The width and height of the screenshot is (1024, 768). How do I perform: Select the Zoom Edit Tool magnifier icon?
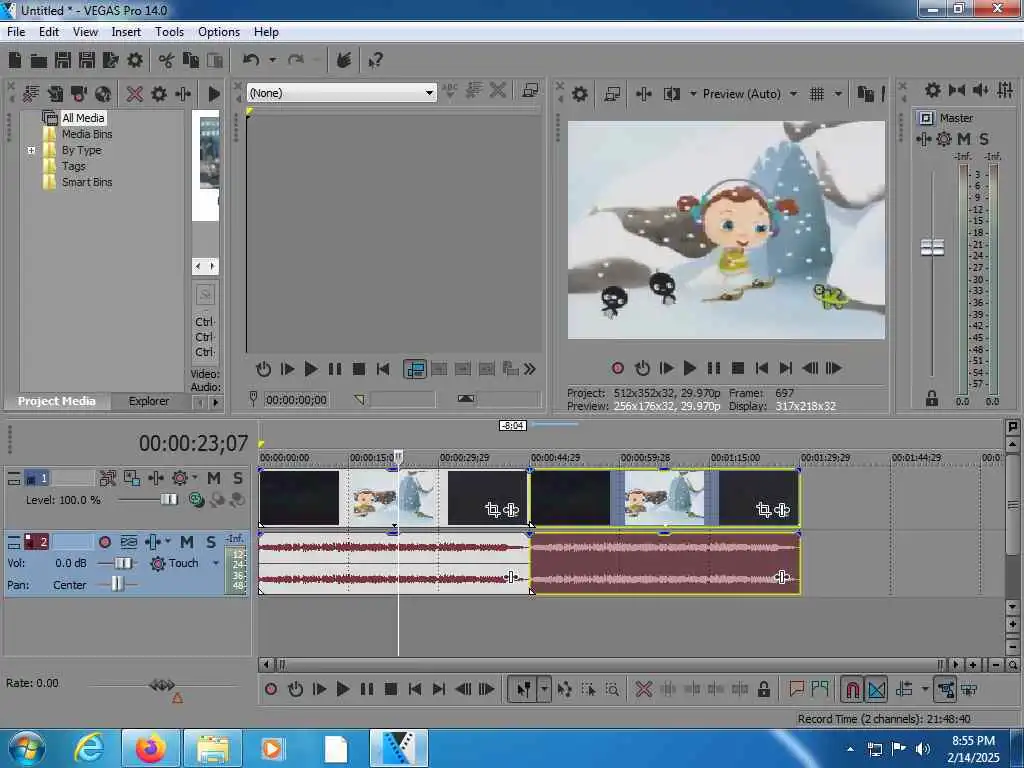click(612, 689)
